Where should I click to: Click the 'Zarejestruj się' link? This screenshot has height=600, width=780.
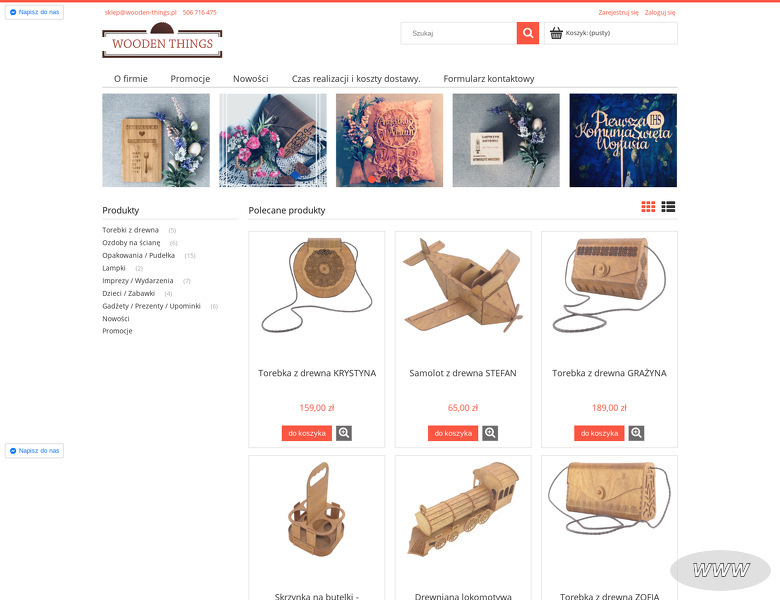(618, 12)
